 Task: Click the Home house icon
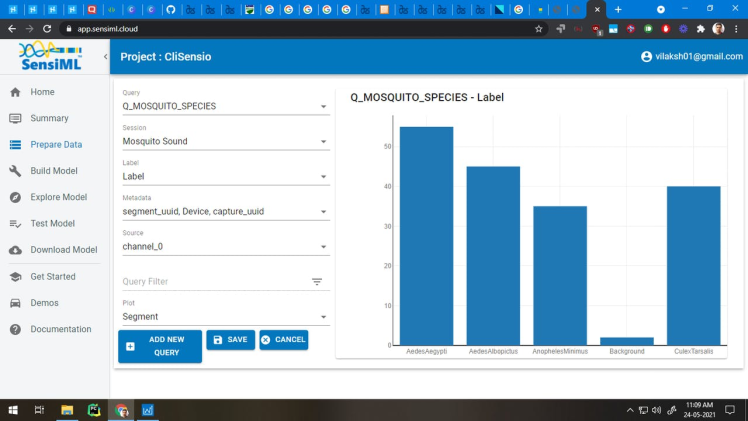point(15,92)
